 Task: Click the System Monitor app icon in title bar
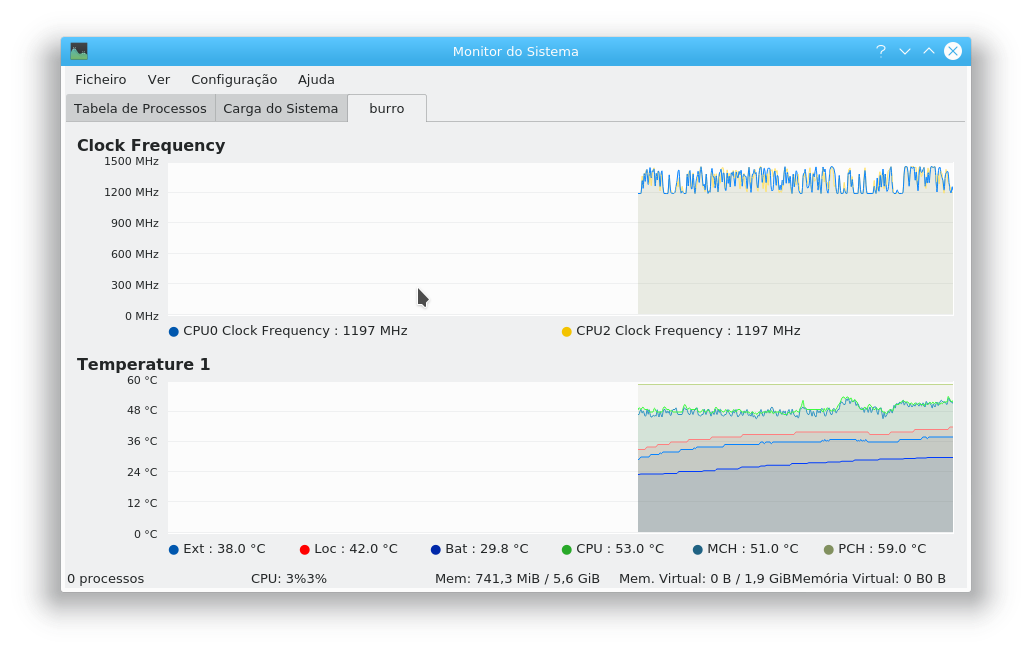pos(79,51)
